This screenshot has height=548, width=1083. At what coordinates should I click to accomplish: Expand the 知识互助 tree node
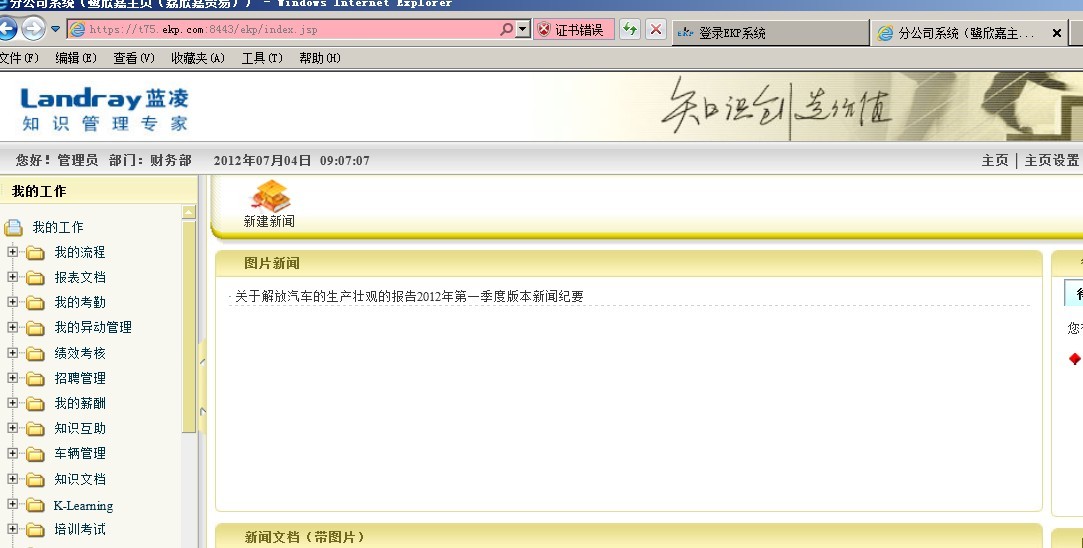pos(12,428)
